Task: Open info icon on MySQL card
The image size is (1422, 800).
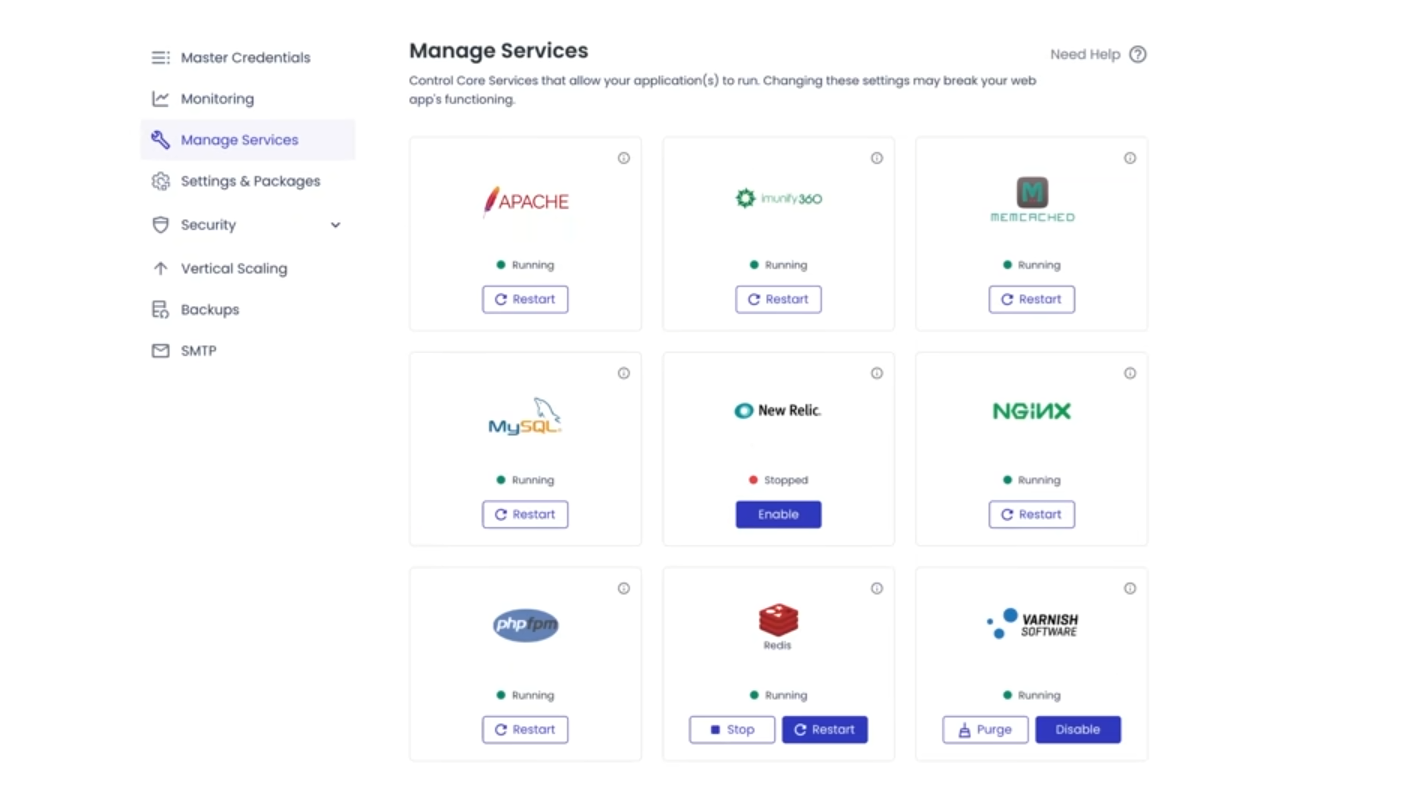Action: [x=624, y=373]
